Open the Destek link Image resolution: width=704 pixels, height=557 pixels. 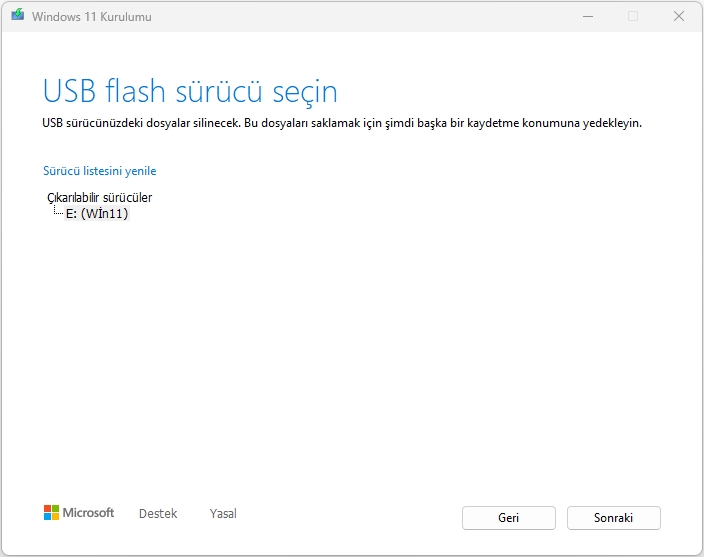[158, 513]
